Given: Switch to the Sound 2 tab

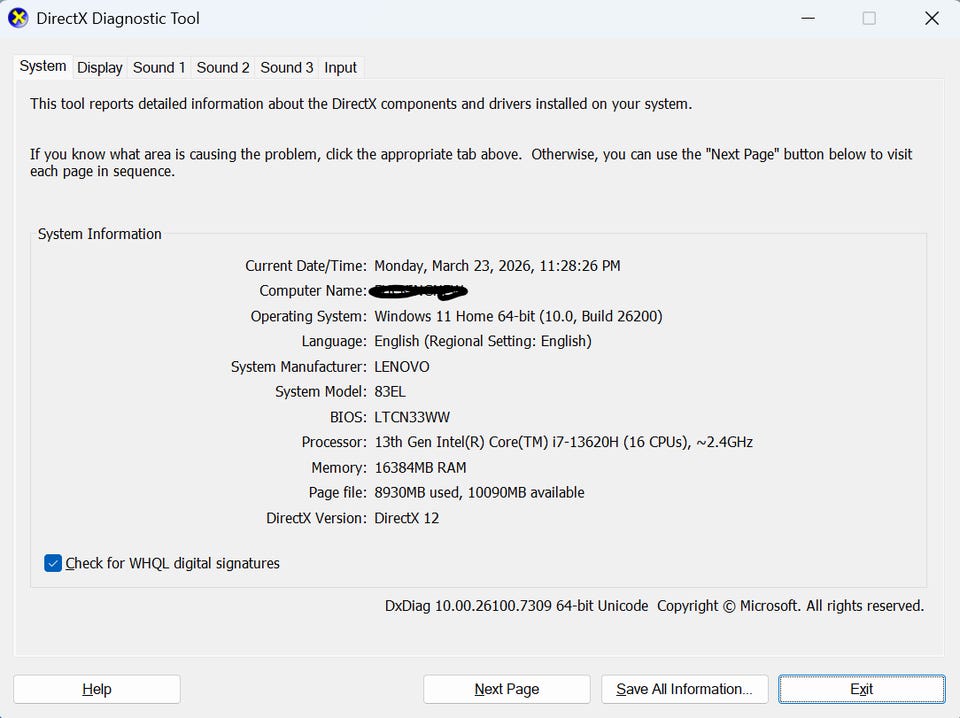Looking at the screenshot, I should pos(223,67).
